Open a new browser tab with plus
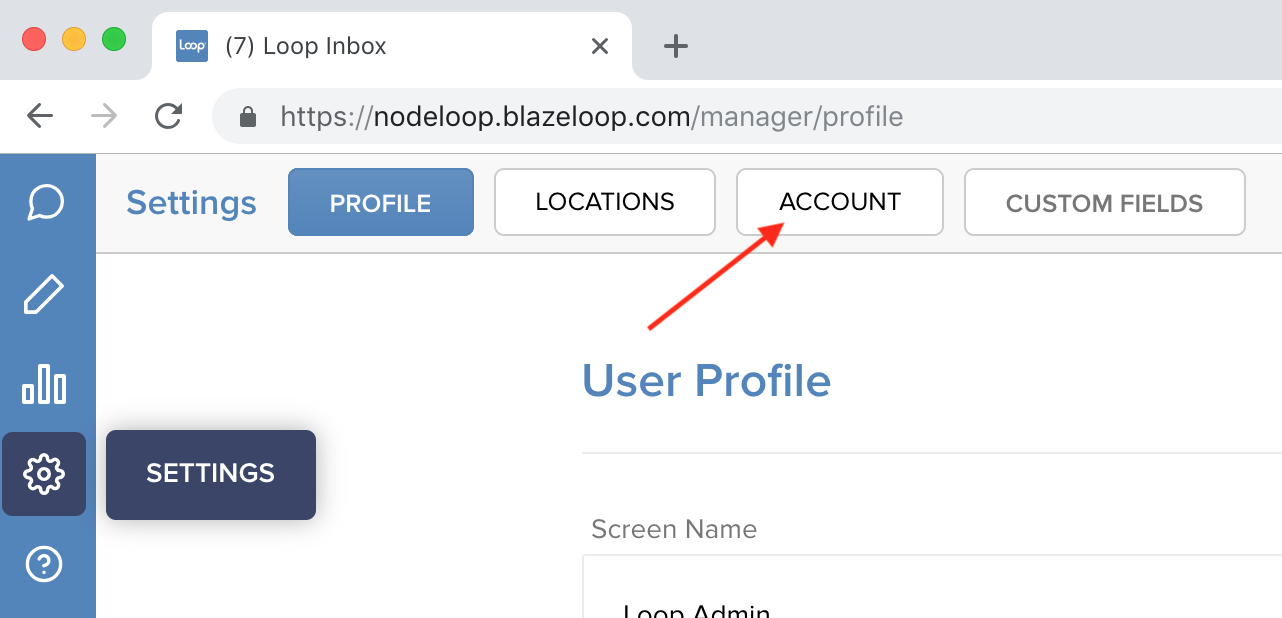The width and height of the screenshot is (1282, 618). coord(676,46)
